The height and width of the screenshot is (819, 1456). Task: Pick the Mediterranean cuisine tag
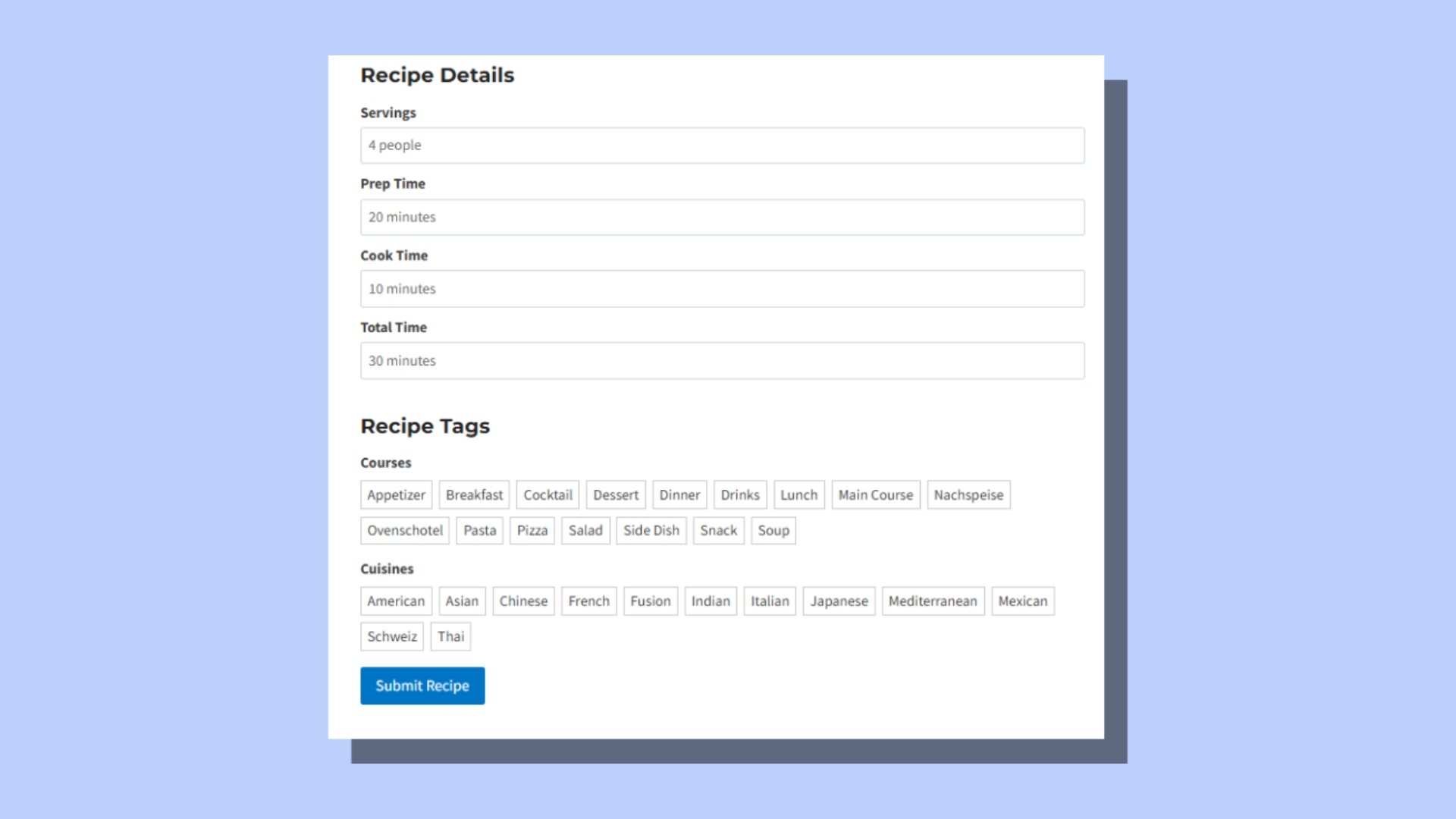(x=932, y=601)
